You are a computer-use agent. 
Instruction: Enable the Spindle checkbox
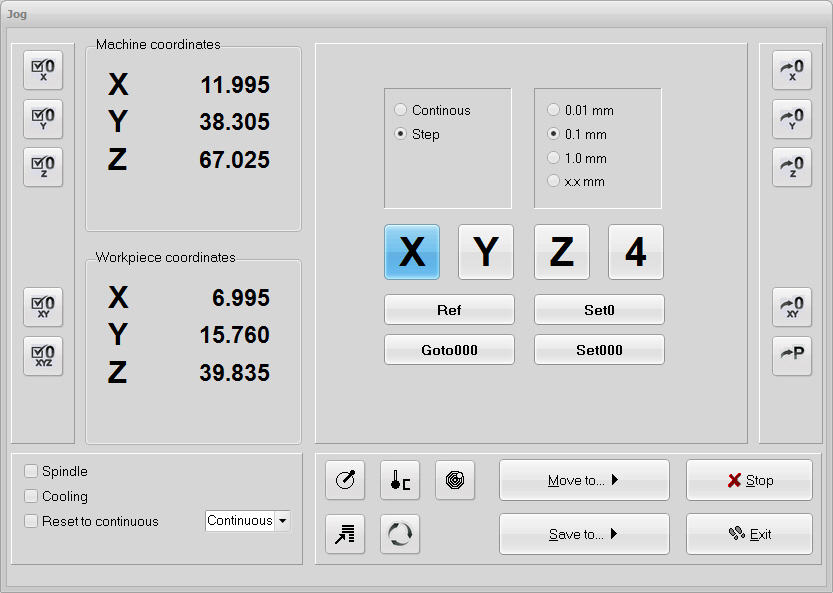(32, 471)
